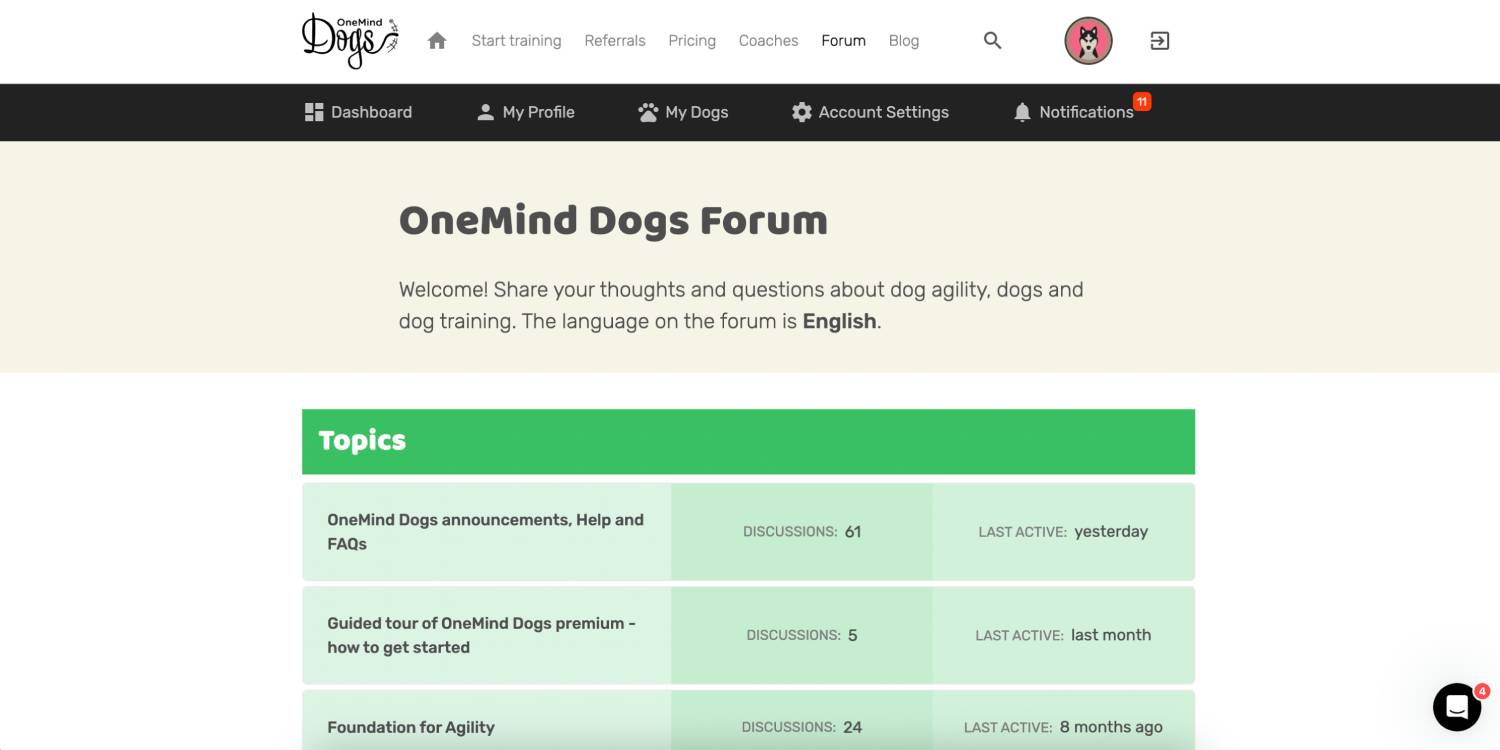Click the My Profile person icon
Image resolution: width=1500 pixels, height=750 pixels.
click(x=486, y=112)
